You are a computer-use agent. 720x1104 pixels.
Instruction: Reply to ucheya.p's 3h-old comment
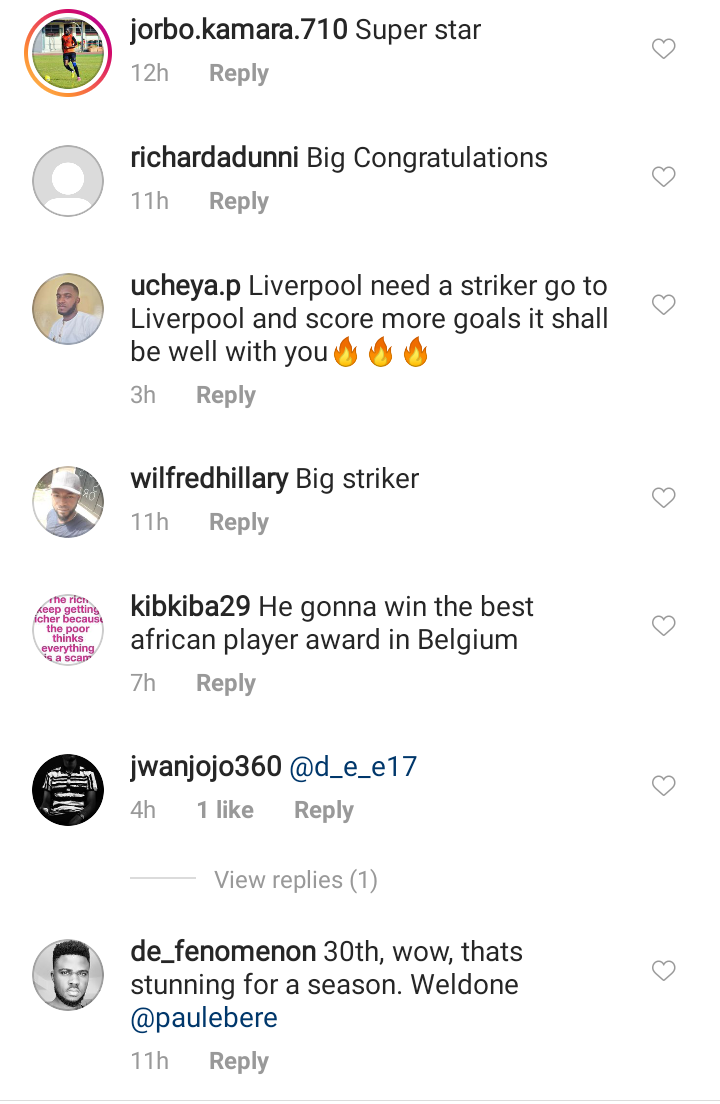click(x=225, y=395)
